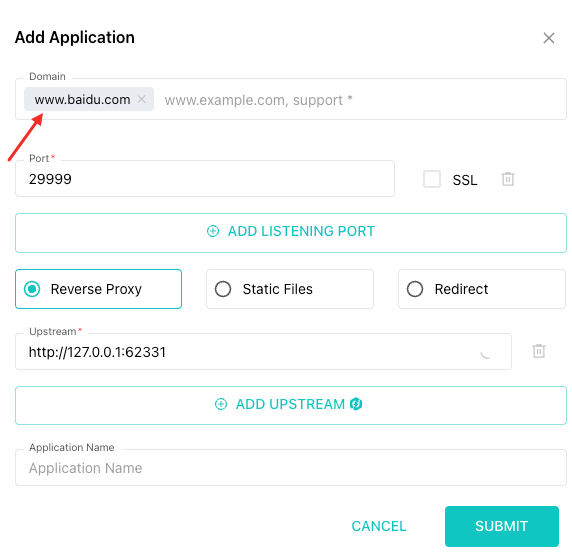
Task: Focus the Domain input placeholder area
Action: (x=361, y=100)
